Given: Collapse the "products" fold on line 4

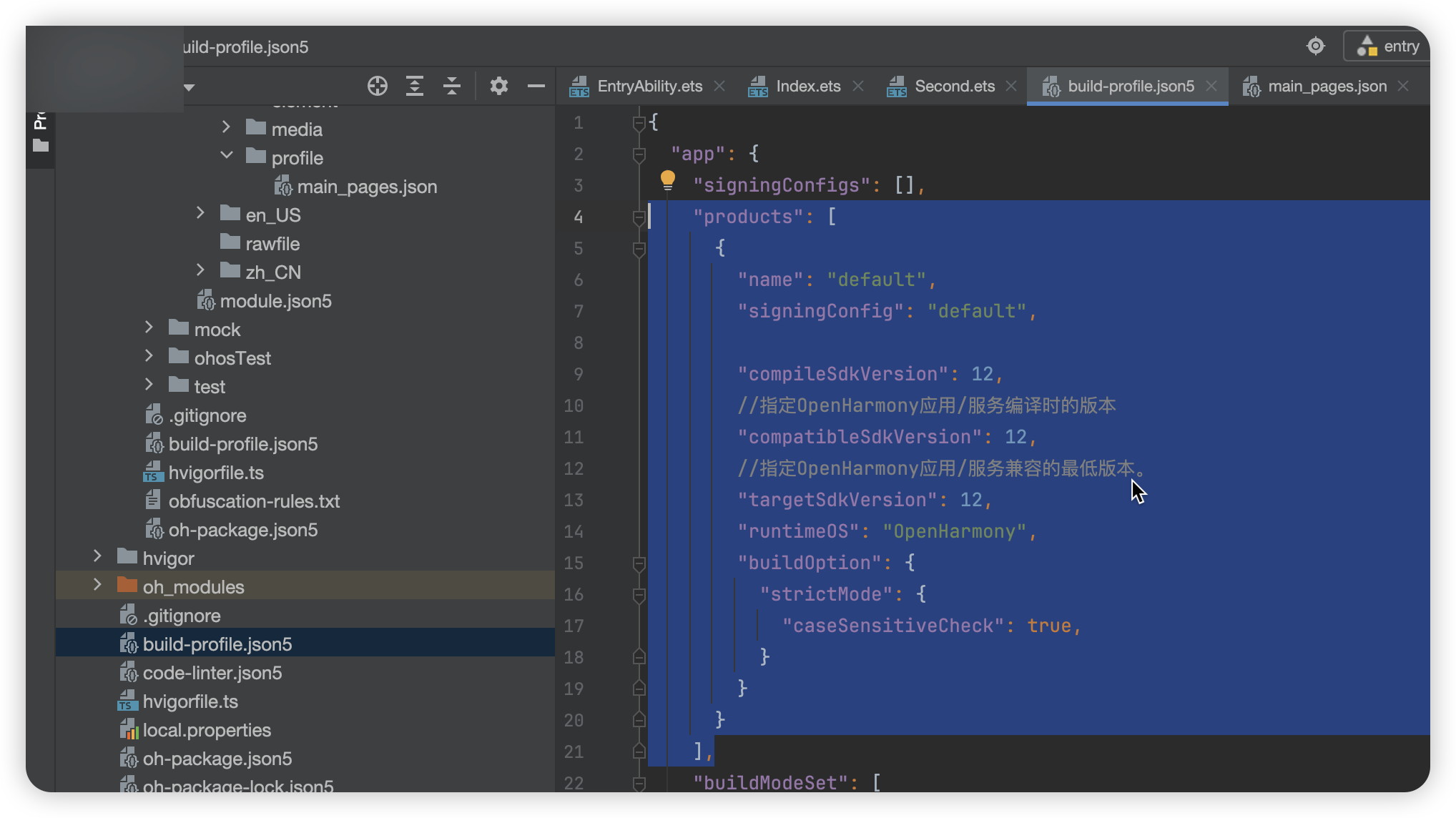Looking at the screenshot, I should (x=639, y=217).
